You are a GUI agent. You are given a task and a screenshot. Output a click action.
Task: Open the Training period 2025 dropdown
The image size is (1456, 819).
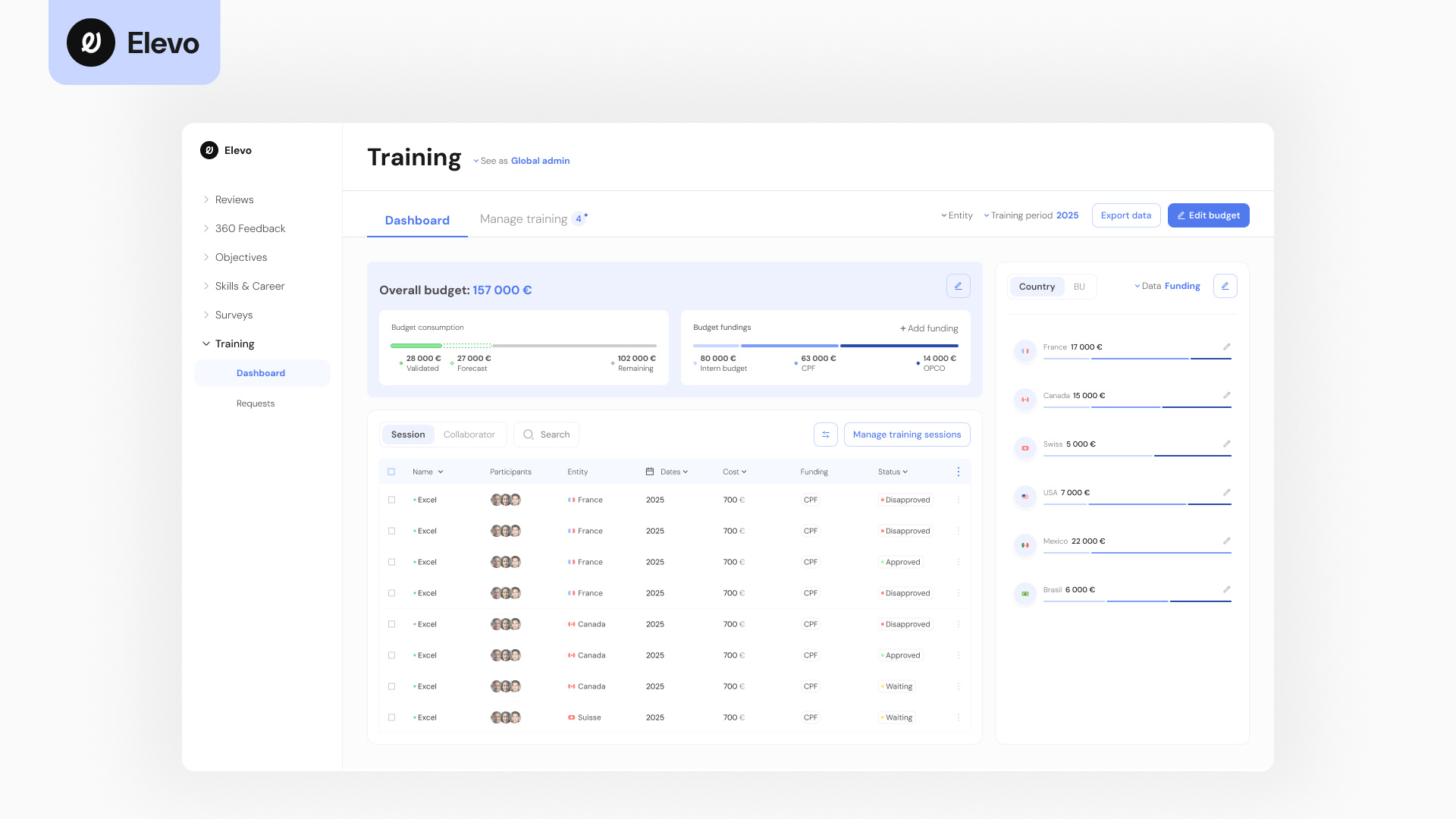coord(1031,215)
